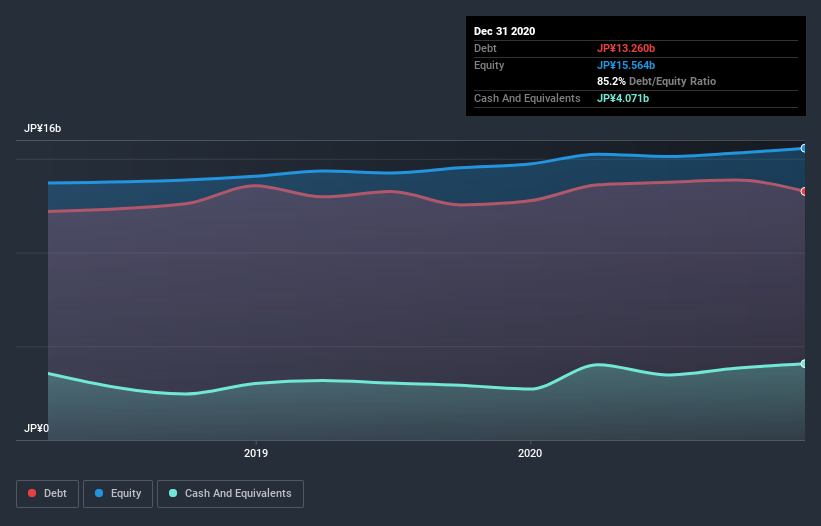Click the teal Cash legend dot

pos(173,493)
